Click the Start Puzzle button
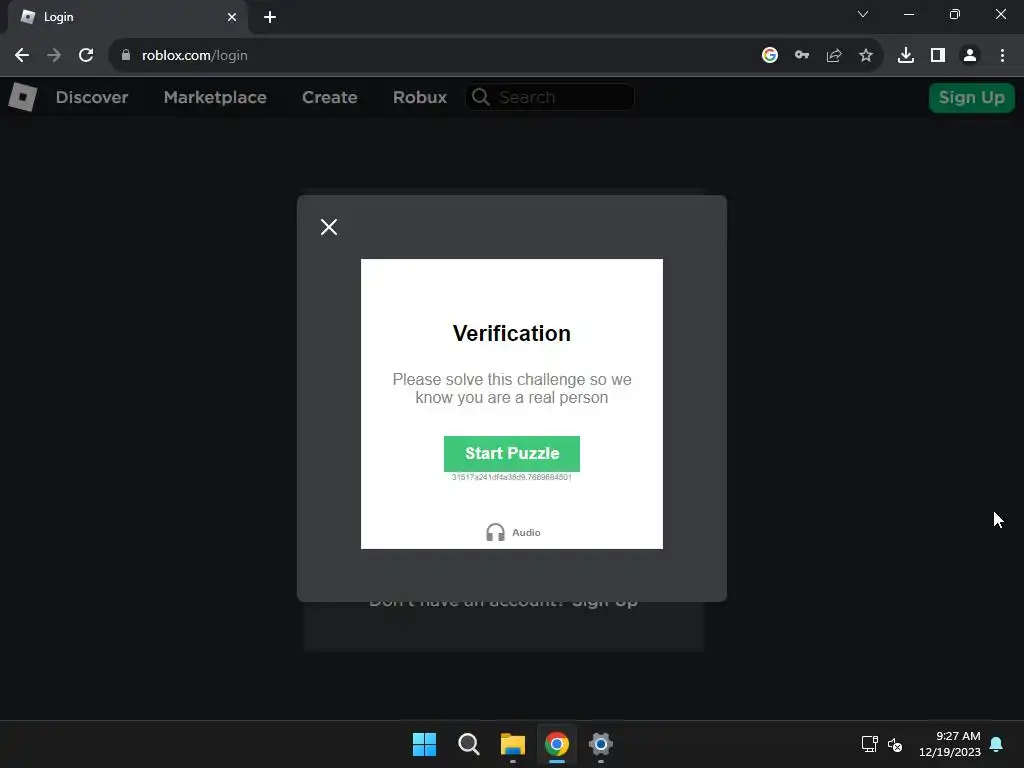This screenshot has width=1024, height=768. click(x=511, y=453)
